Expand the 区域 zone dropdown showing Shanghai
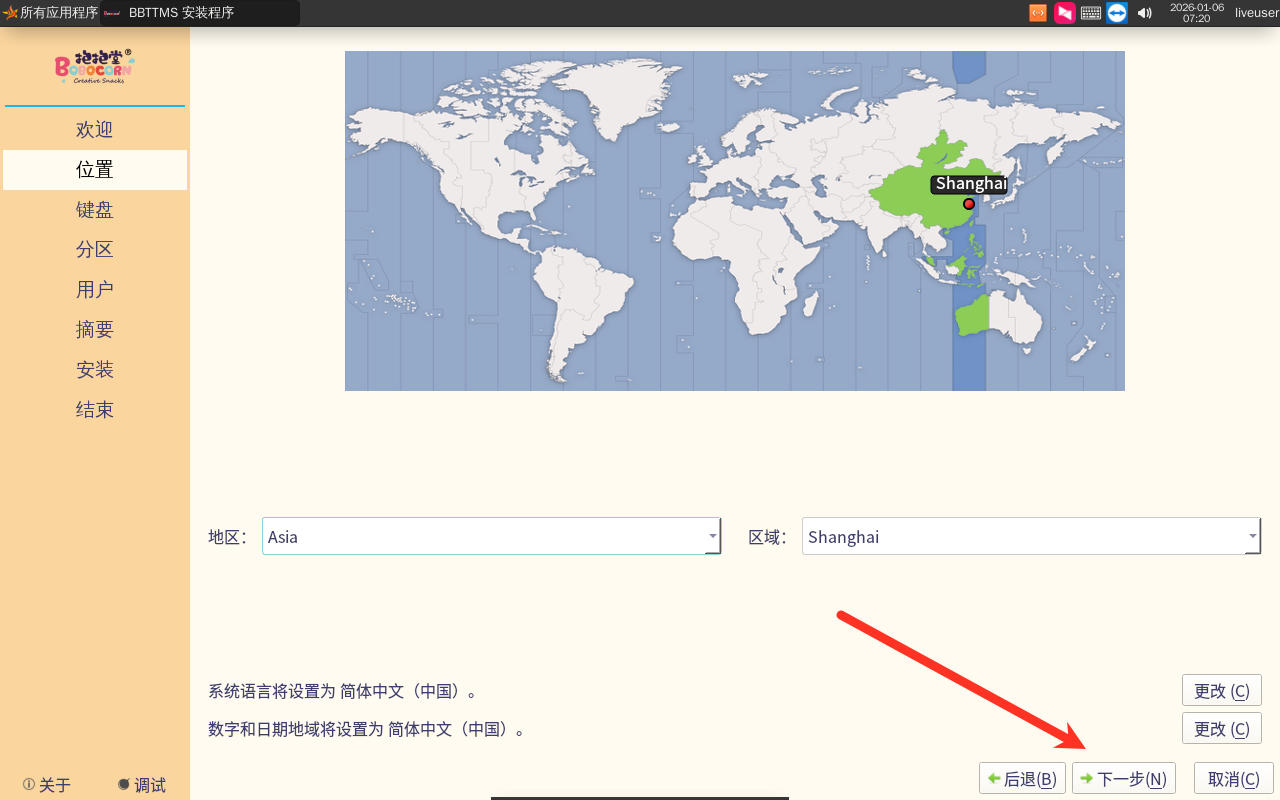Image resolution: width=1280 pixels, height=800 pixels. click(1252, 536)
